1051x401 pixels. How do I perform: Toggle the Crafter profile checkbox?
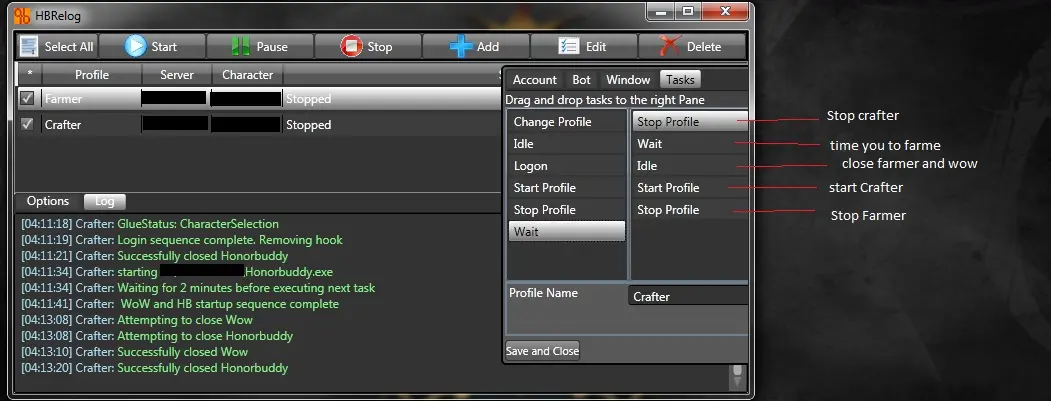(x=28, y=125)
